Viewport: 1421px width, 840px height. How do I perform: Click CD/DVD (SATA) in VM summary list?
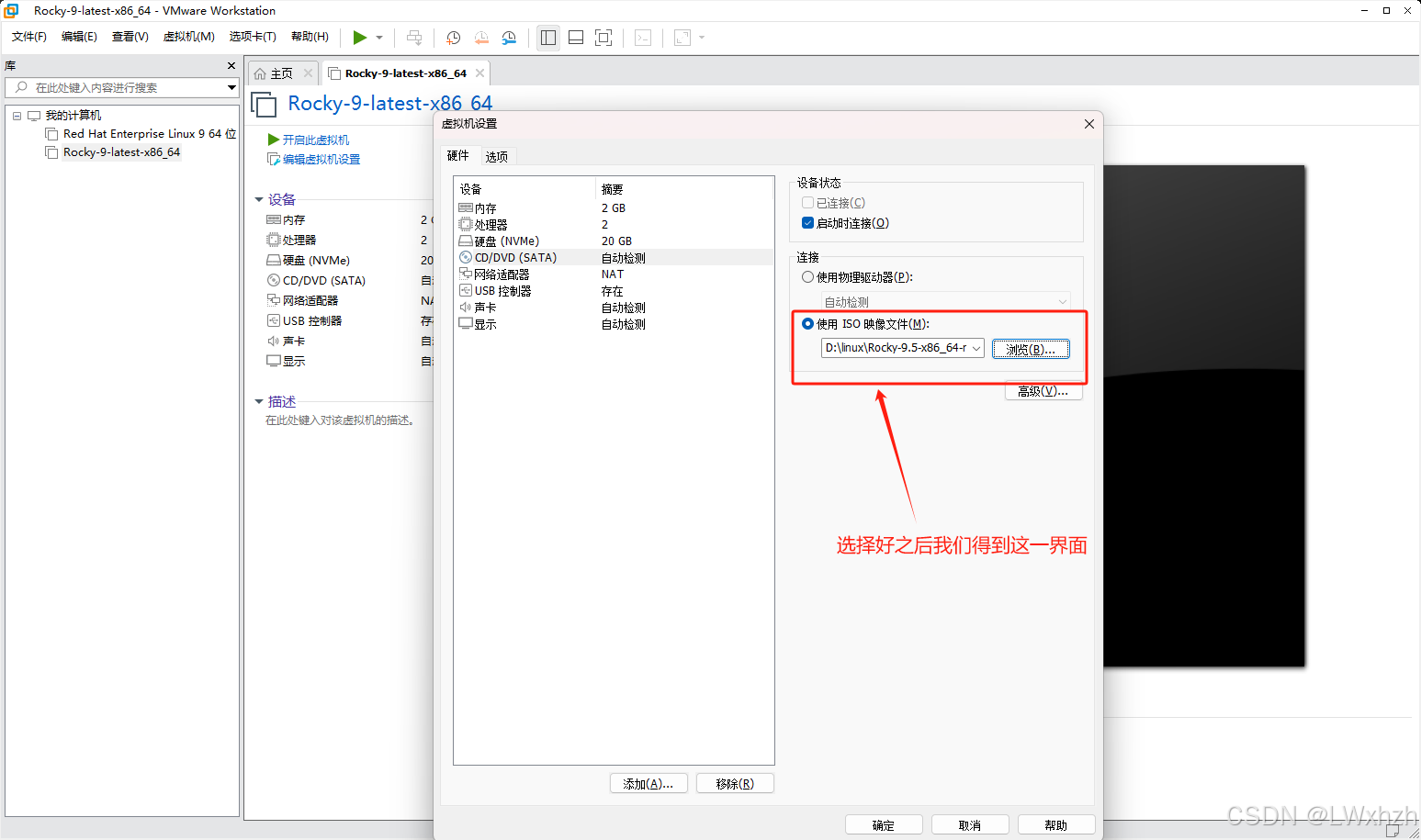pyautogui.click(x=316, y=281)
